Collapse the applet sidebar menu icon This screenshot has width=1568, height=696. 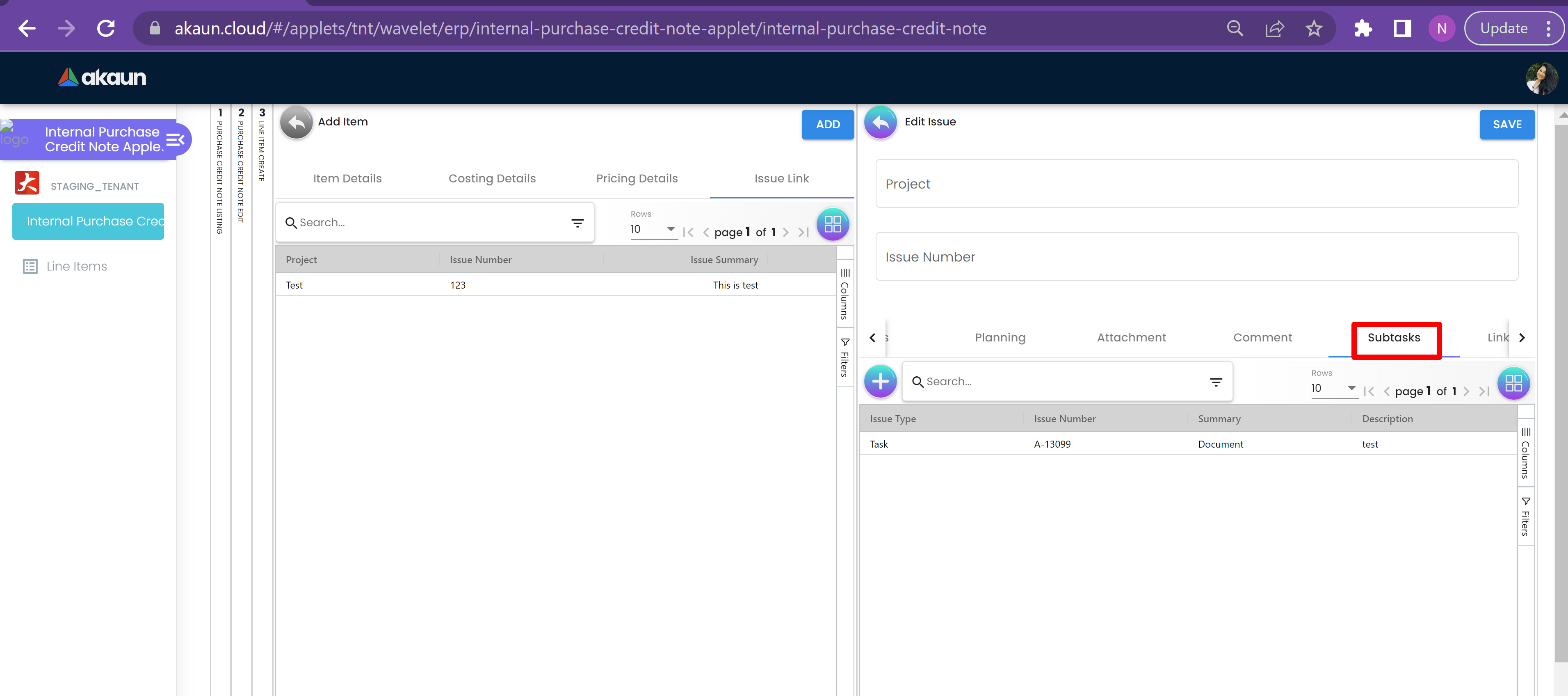point(175,140)
